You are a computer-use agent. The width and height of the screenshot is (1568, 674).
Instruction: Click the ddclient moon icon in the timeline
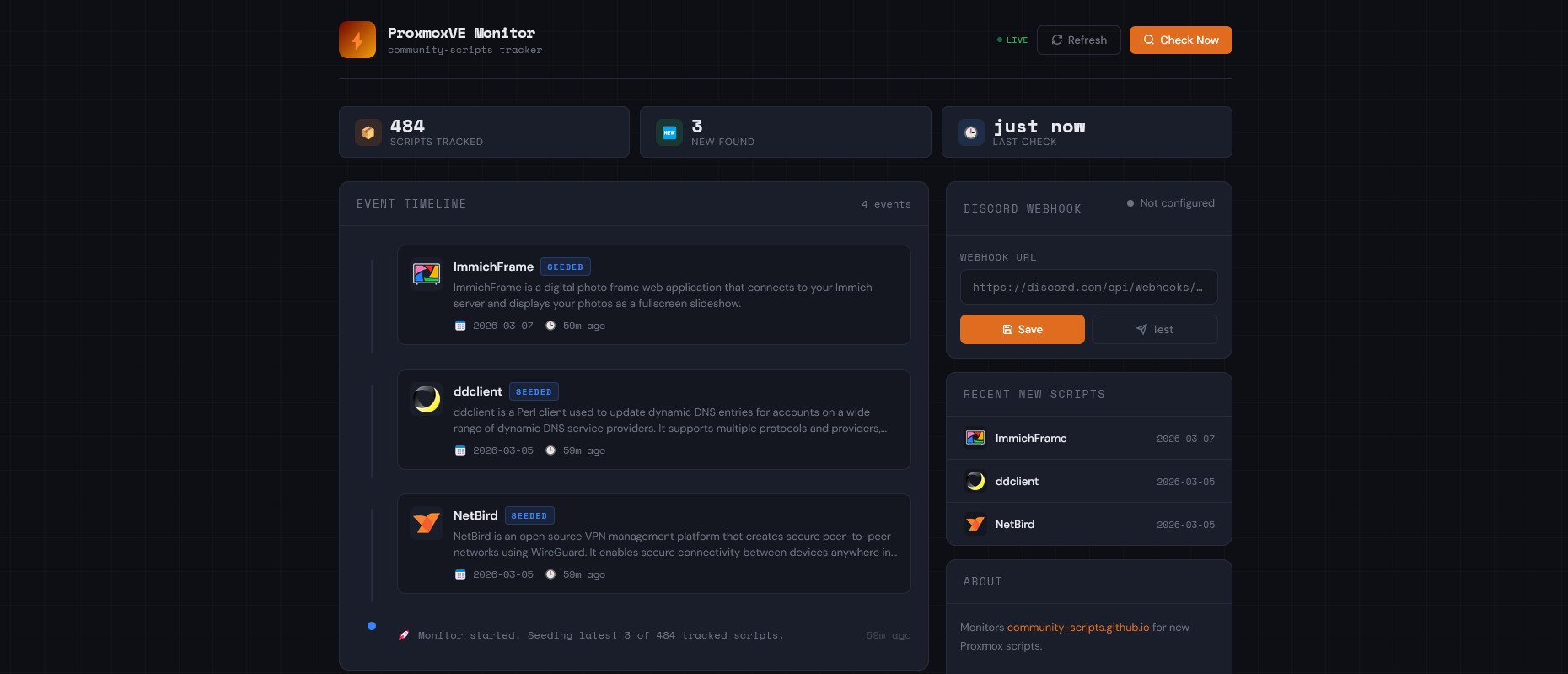click(427, 398)
